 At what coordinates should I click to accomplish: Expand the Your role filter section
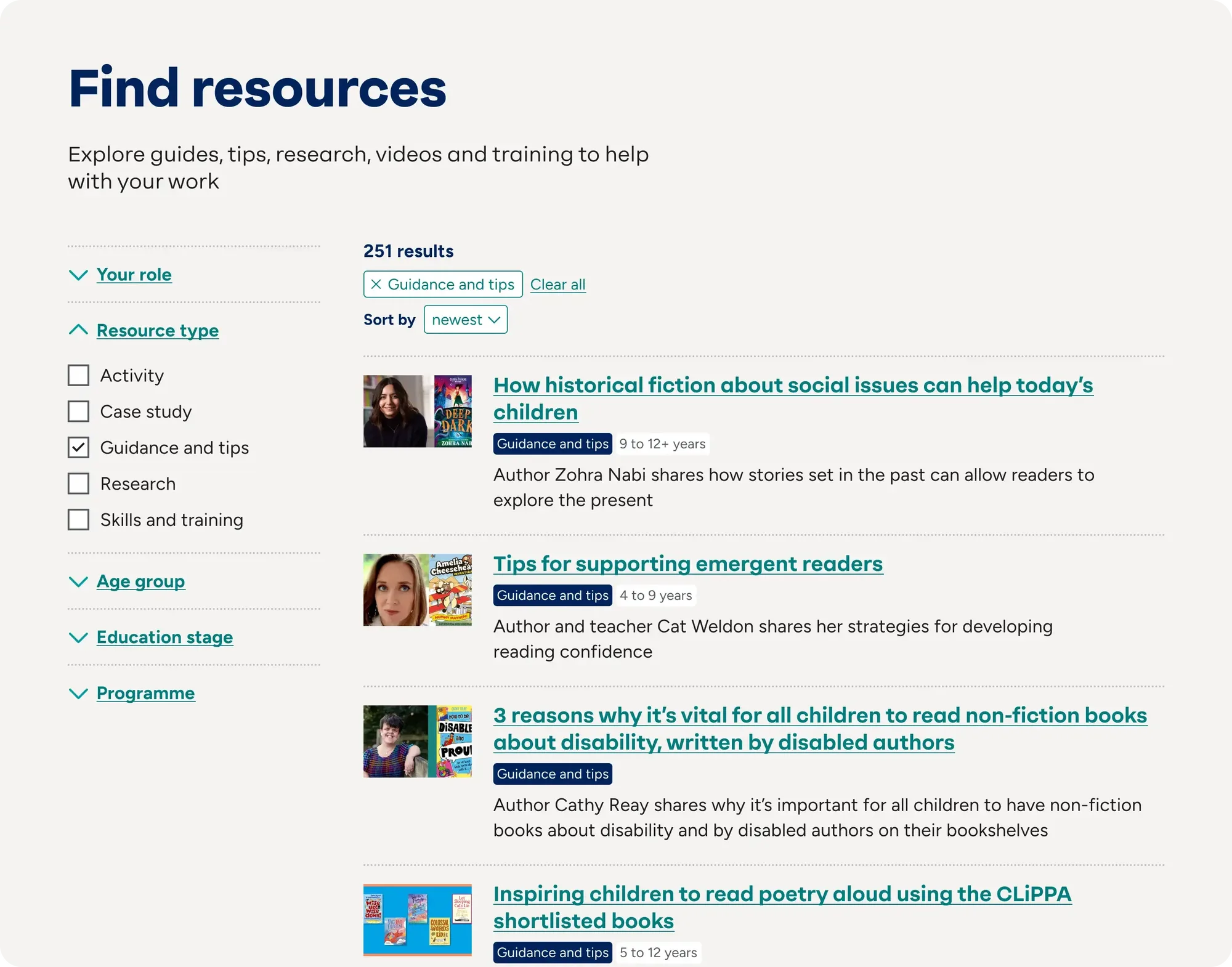[134, 275]
